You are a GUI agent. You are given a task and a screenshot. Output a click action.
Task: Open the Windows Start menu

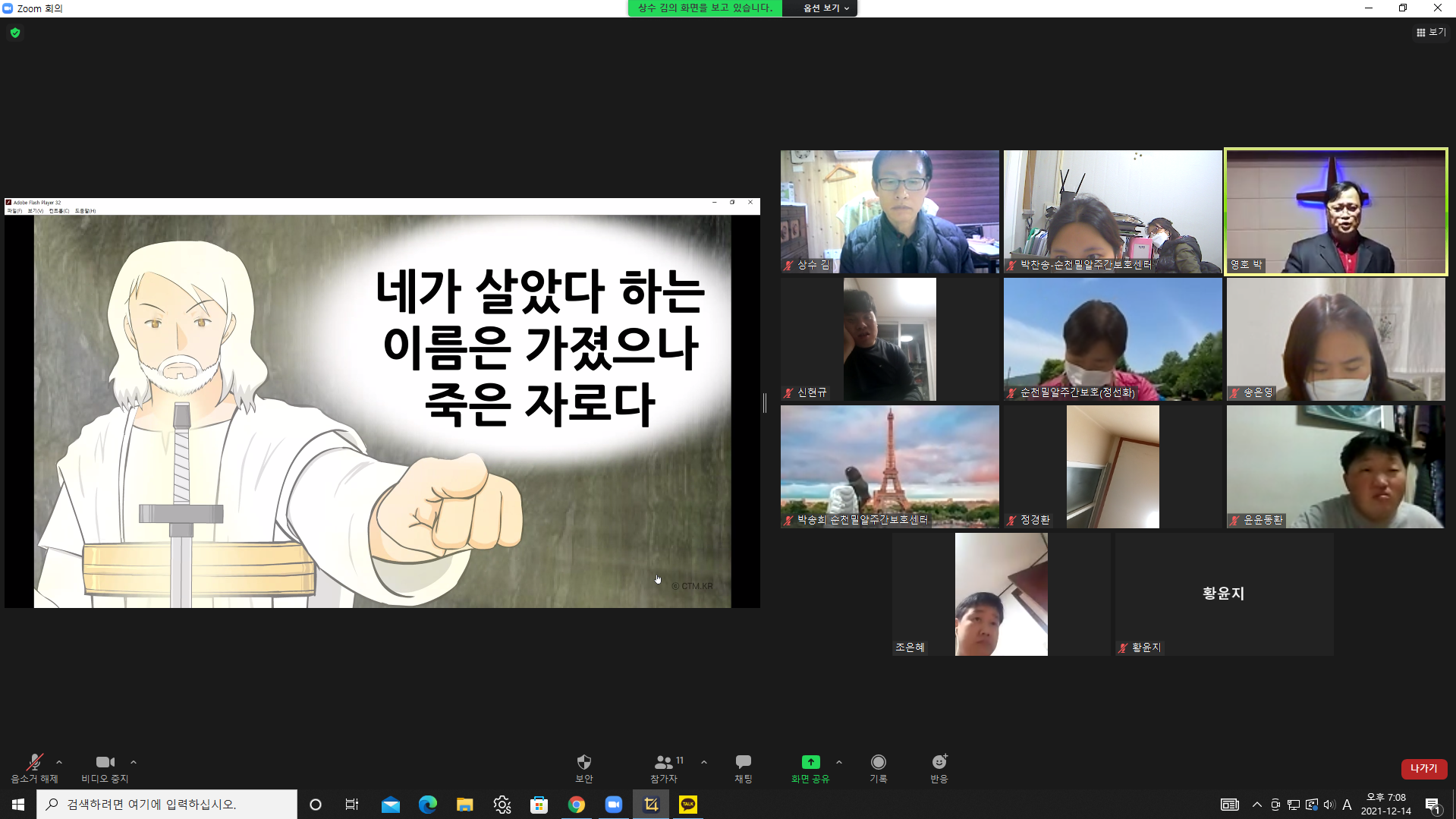pos(18,805)
